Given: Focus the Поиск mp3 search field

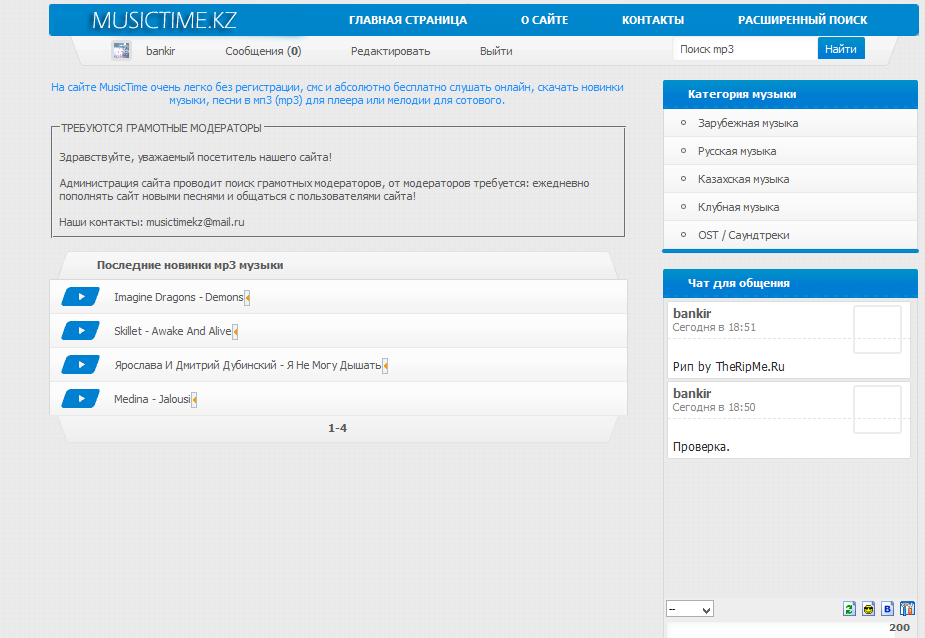Looking at the screenshot, I should pyautogui.click(x=745, y=49).
